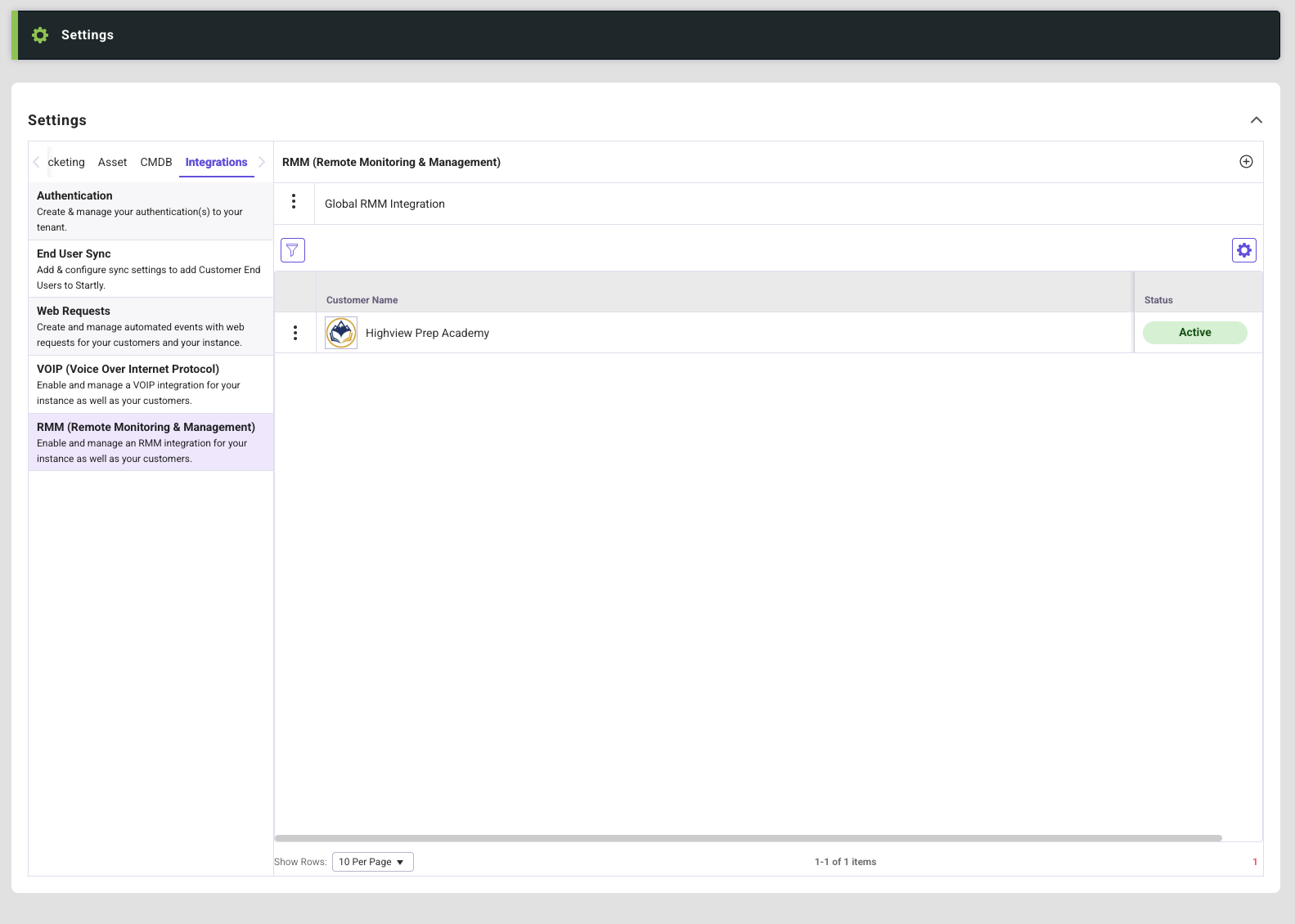Switch to the CMDB tab
This screenshot has height=924, width=1295.
[155, 162]
